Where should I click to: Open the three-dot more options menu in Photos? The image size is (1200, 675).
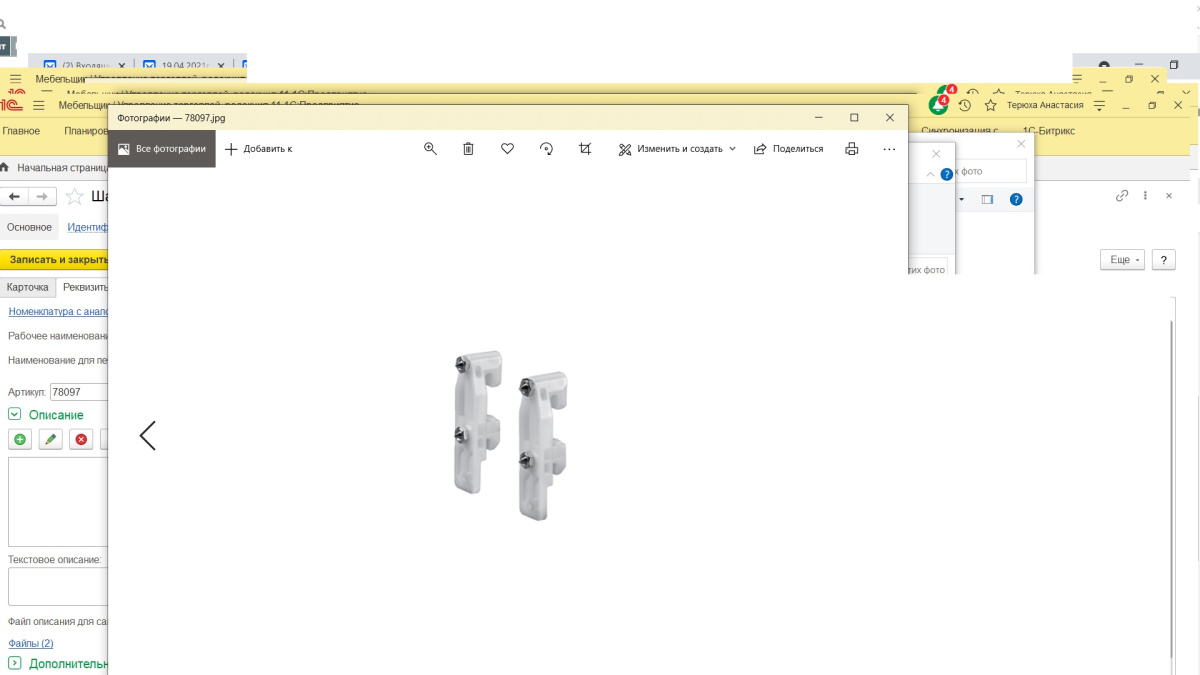coord(889,149)
